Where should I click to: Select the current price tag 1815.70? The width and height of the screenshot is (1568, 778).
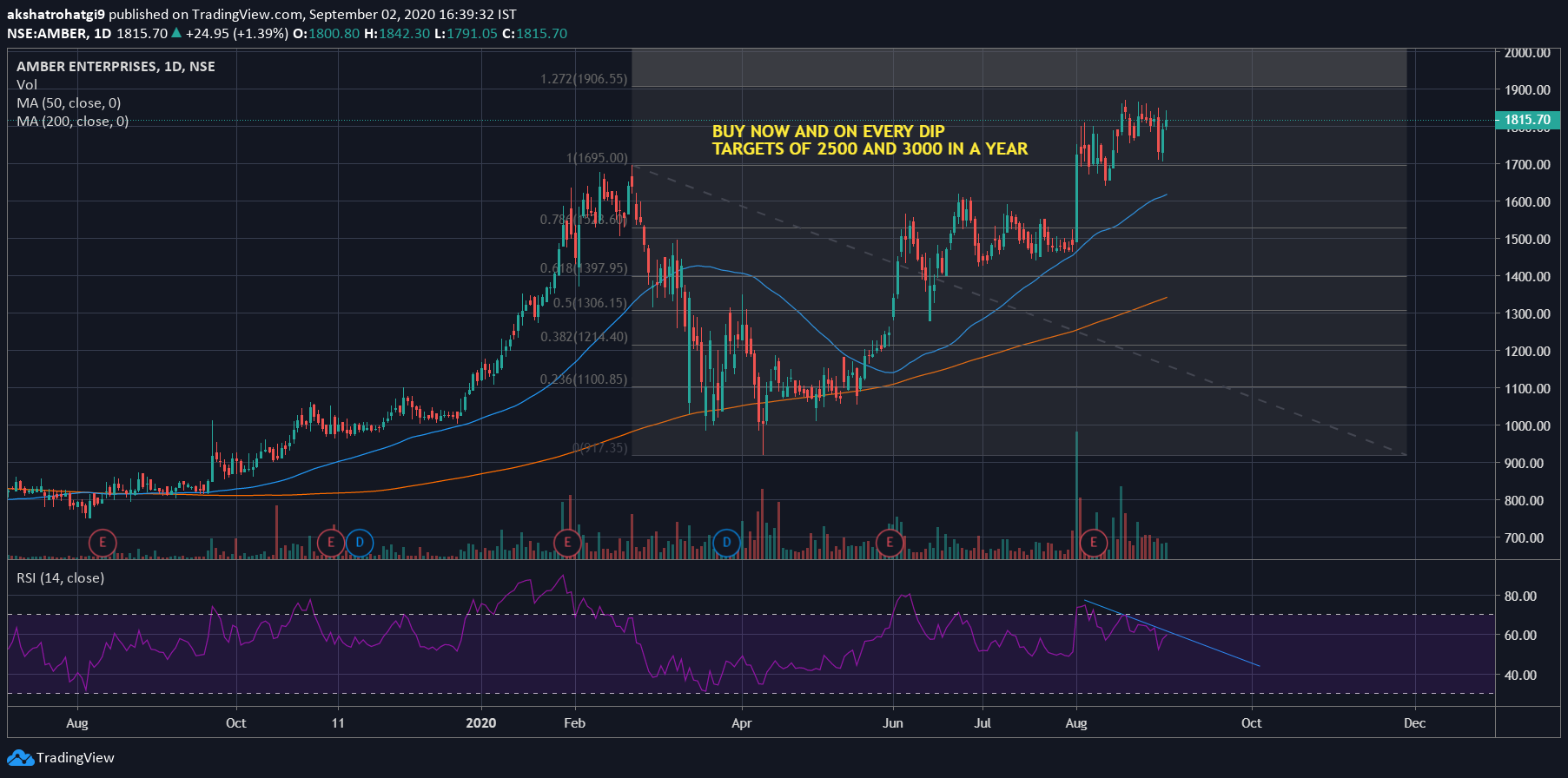coord(1527,120)
